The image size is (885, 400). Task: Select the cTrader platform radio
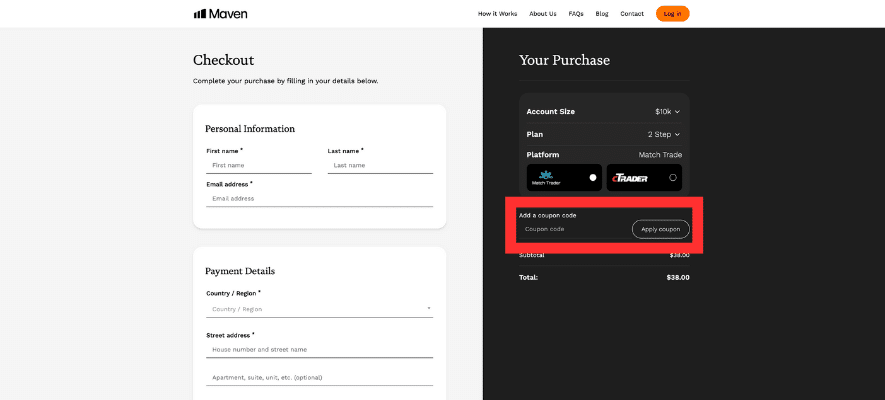pyautogui.click(x=673, y=178)
